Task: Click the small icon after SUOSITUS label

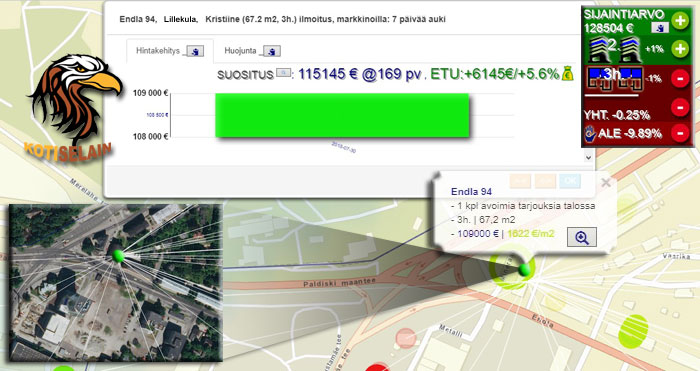Action: (x=283, y=72)
